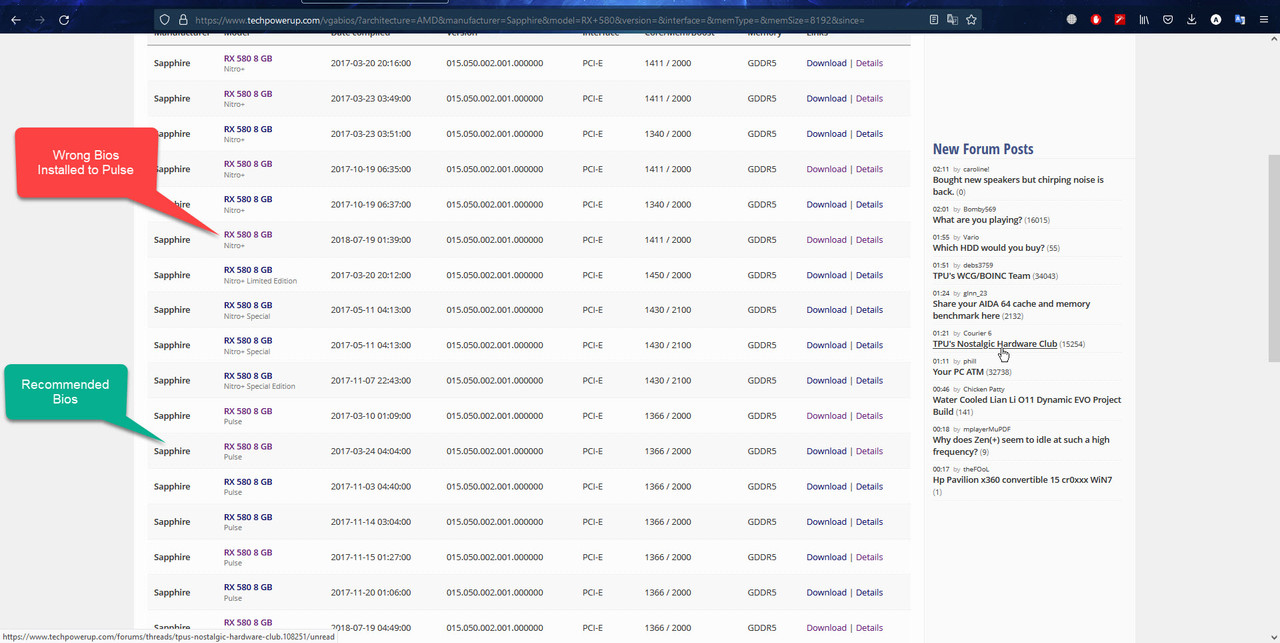Go back with the browser back arrow

[x=15, y=19]
